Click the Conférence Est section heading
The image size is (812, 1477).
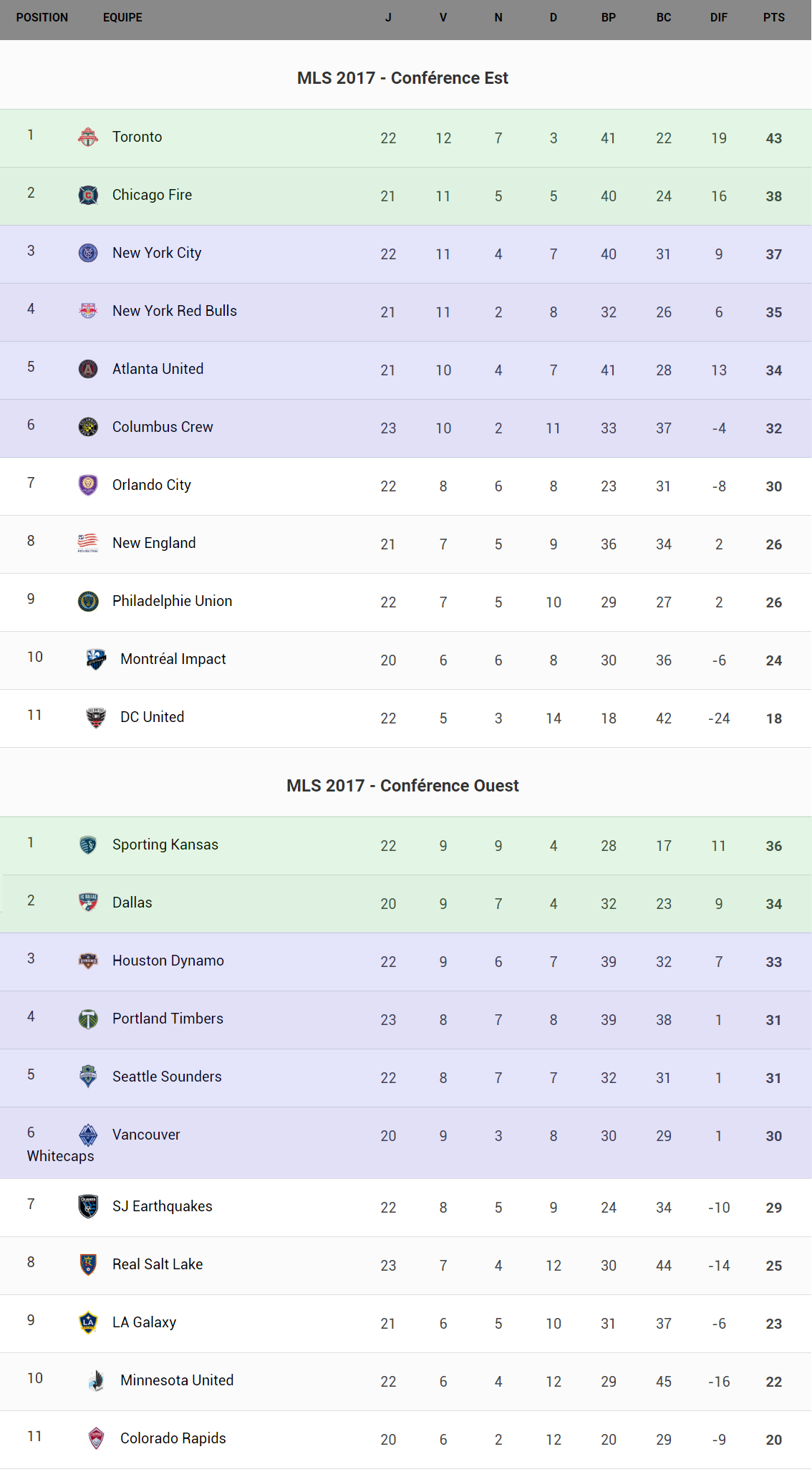[402, 78]
